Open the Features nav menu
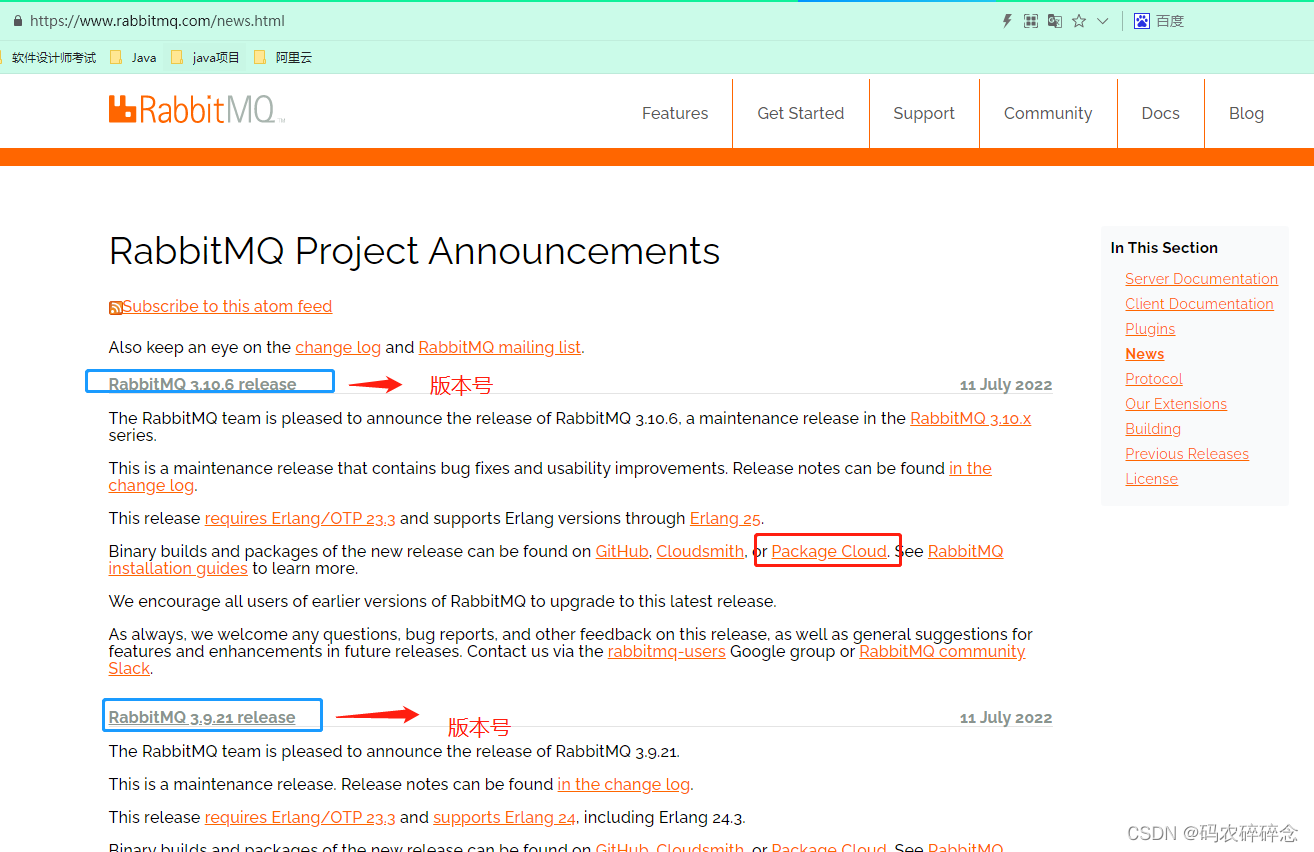The height and width of the screenshot is (852, 1314). pos(675,113)
